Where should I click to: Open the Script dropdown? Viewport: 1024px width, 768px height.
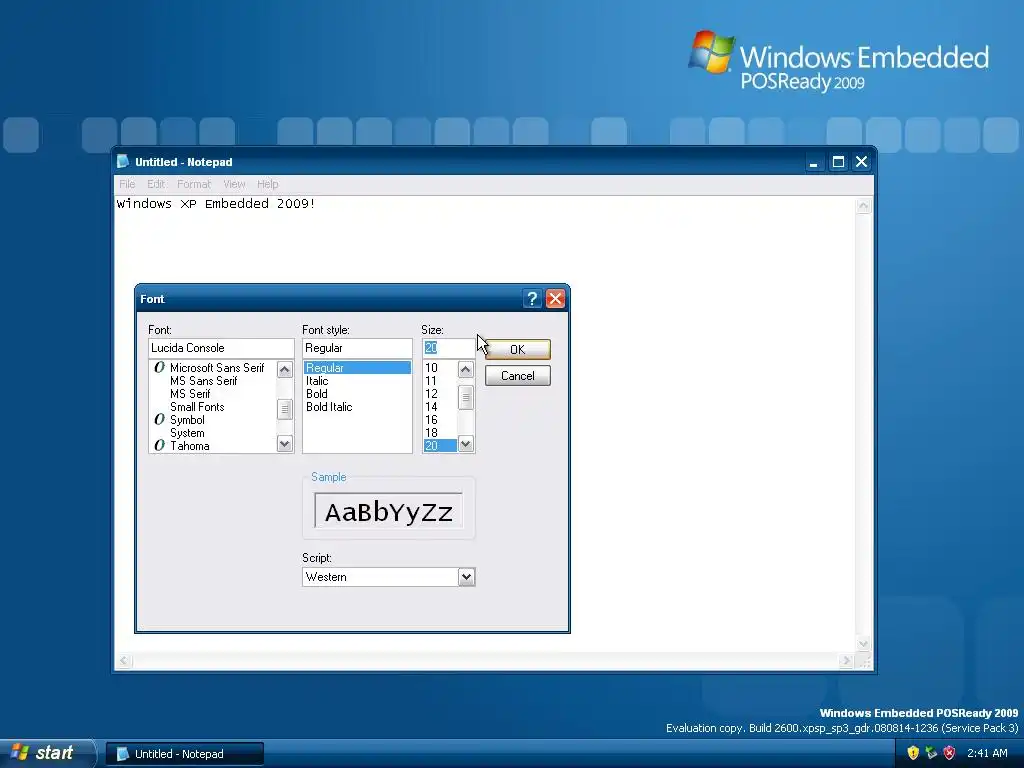click(466, 577)
